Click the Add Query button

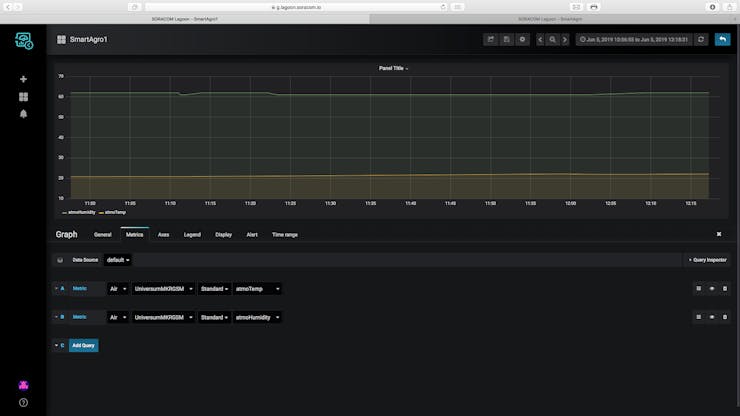pos(83,345)
